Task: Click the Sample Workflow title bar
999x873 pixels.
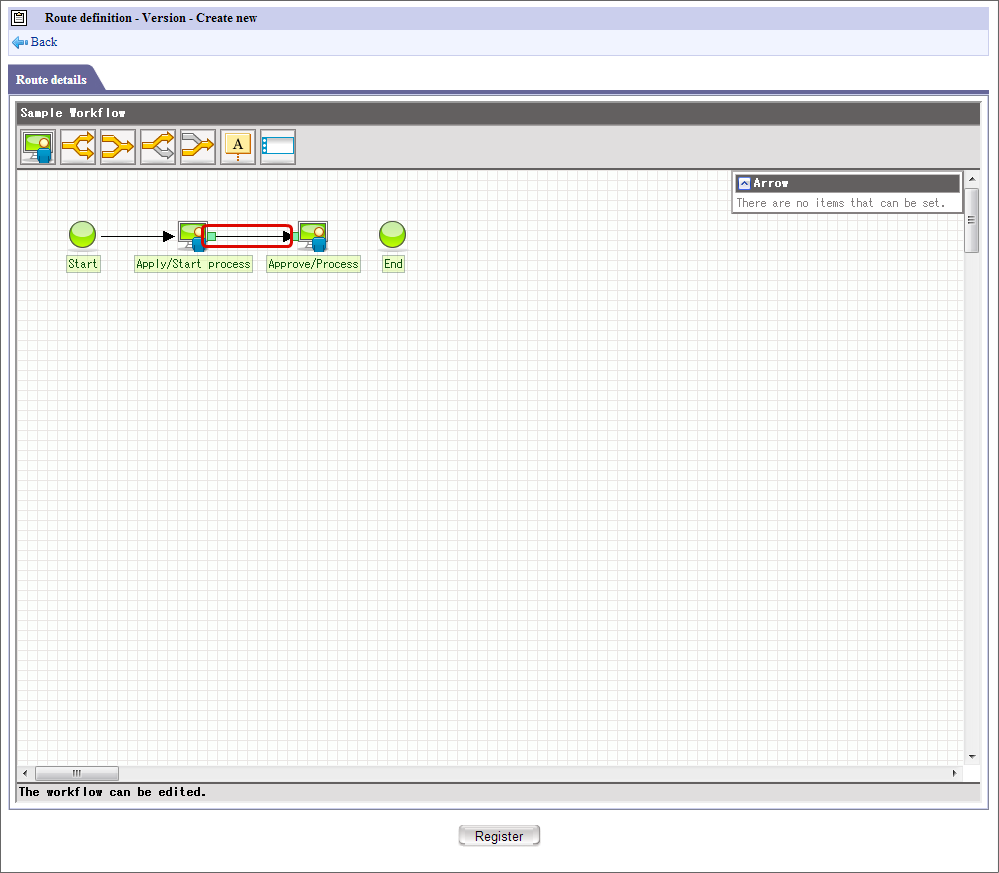Action: click(498, 113)
